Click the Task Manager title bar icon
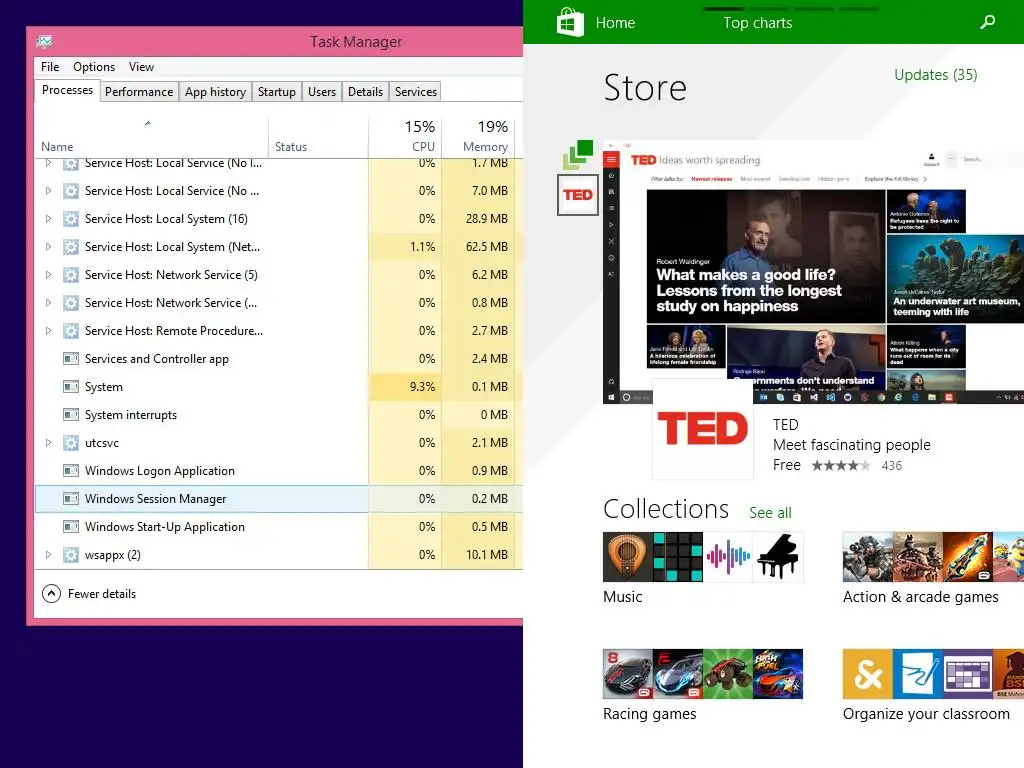Viewport: 1024px width, 768px height. click(x=44, y=42)
